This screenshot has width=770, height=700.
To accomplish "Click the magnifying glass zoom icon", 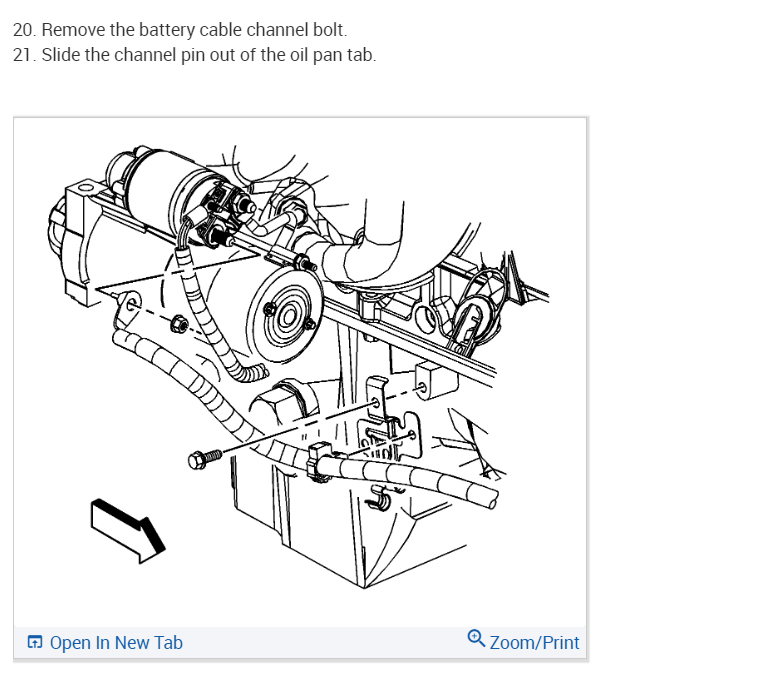I will [x=476, y=638].
